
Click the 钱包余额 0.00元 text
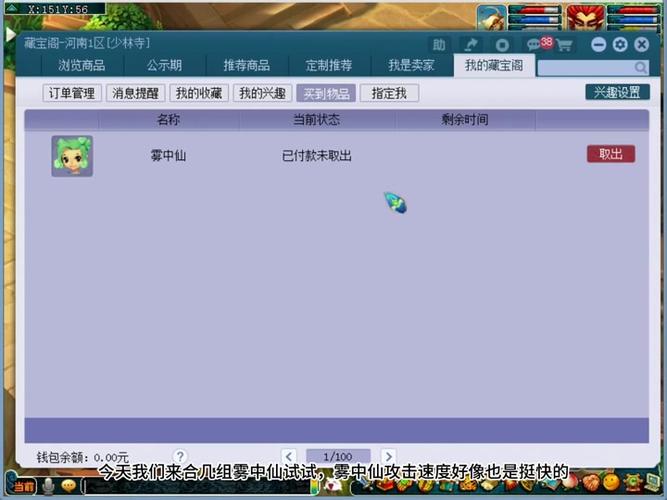tap(83, 457)
